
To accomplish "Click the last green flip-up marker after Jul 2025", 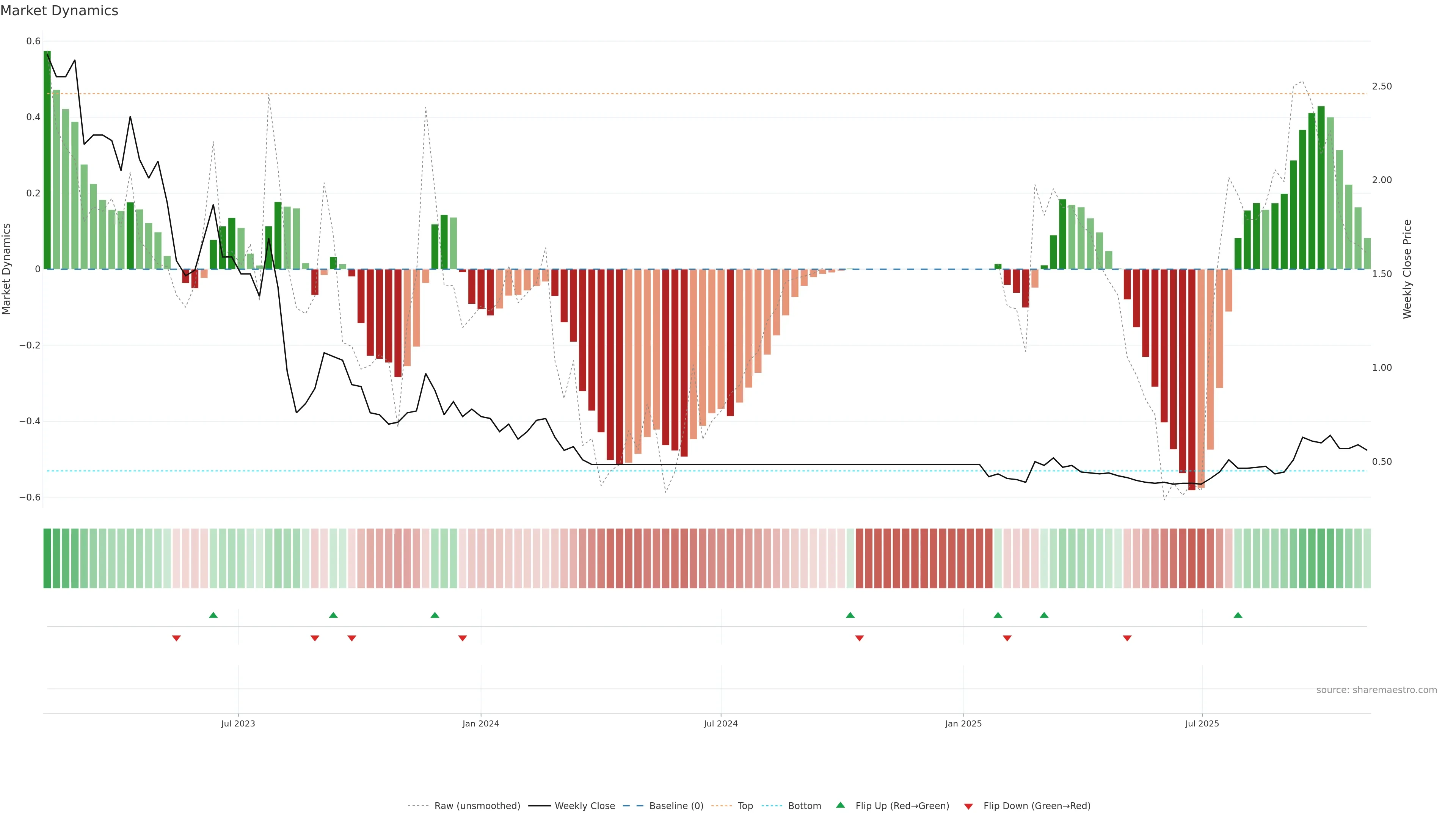I will click(1238, 615).
